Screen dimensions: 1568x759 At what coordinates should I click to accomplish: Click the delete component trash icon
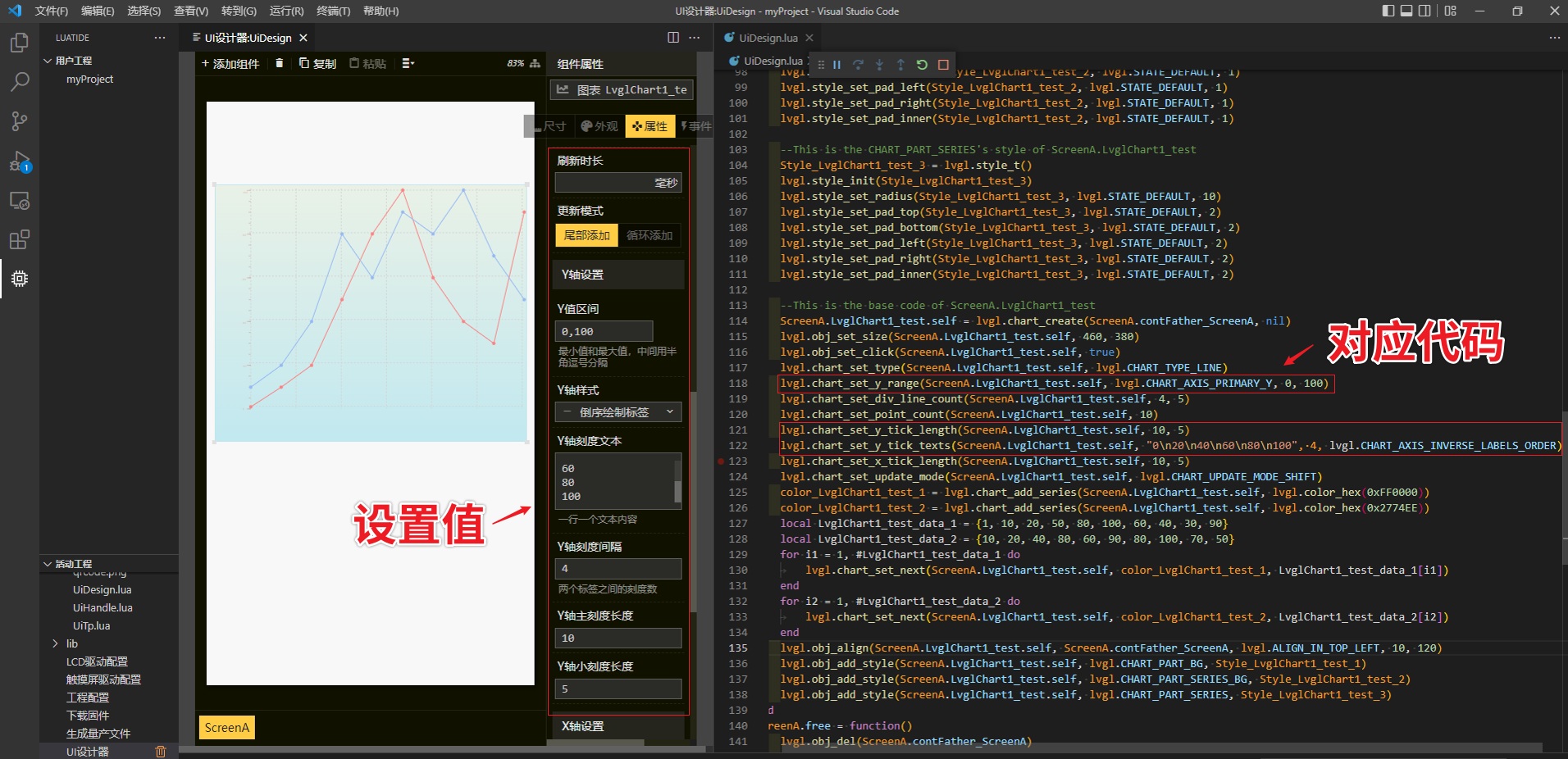pyautogui.click(x=280, y=63)
